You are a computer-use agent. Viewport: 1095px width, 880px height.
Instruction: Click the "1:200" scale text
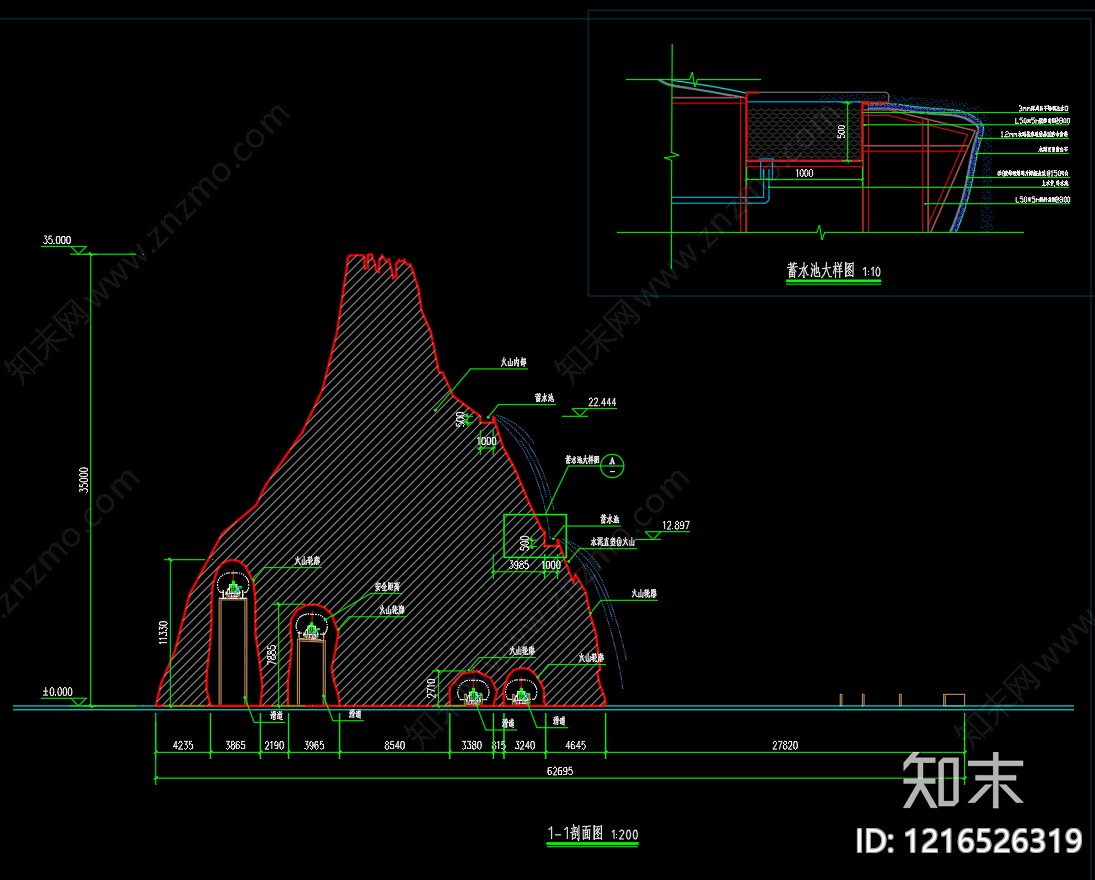624,835
